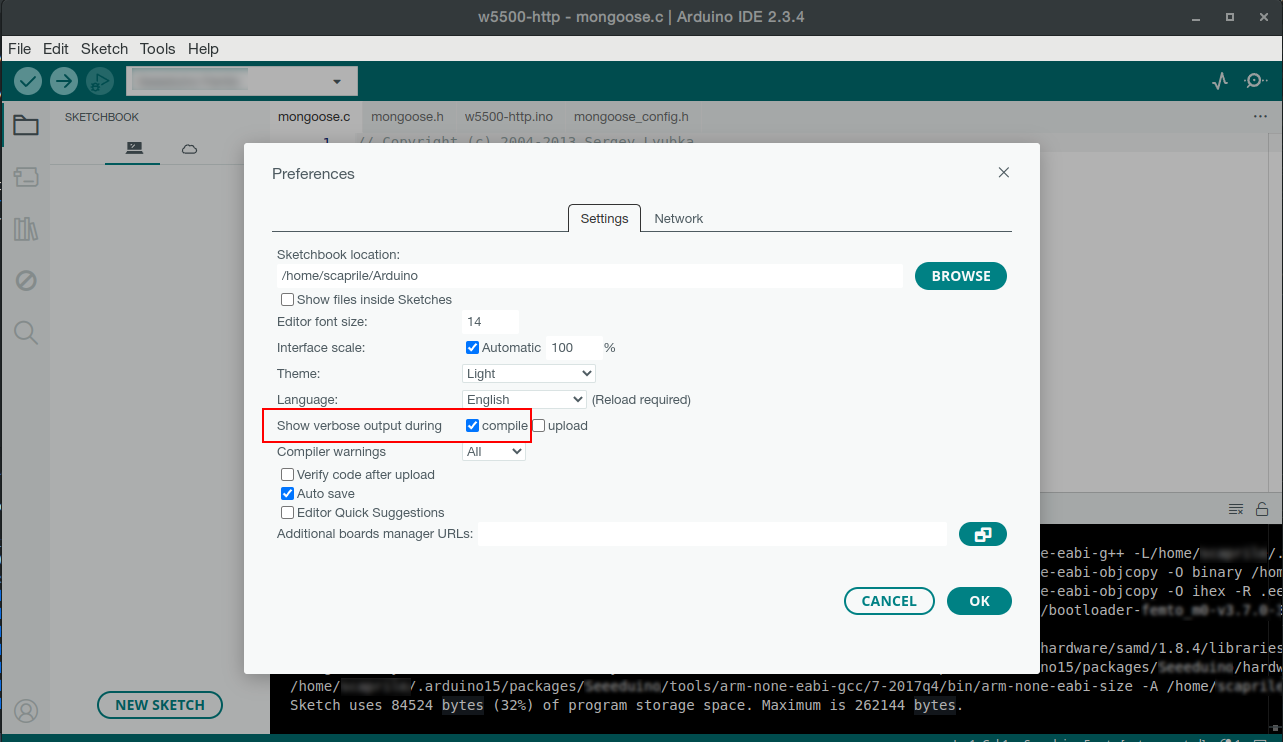Click the user account icon in sidebar

point(26,711)
